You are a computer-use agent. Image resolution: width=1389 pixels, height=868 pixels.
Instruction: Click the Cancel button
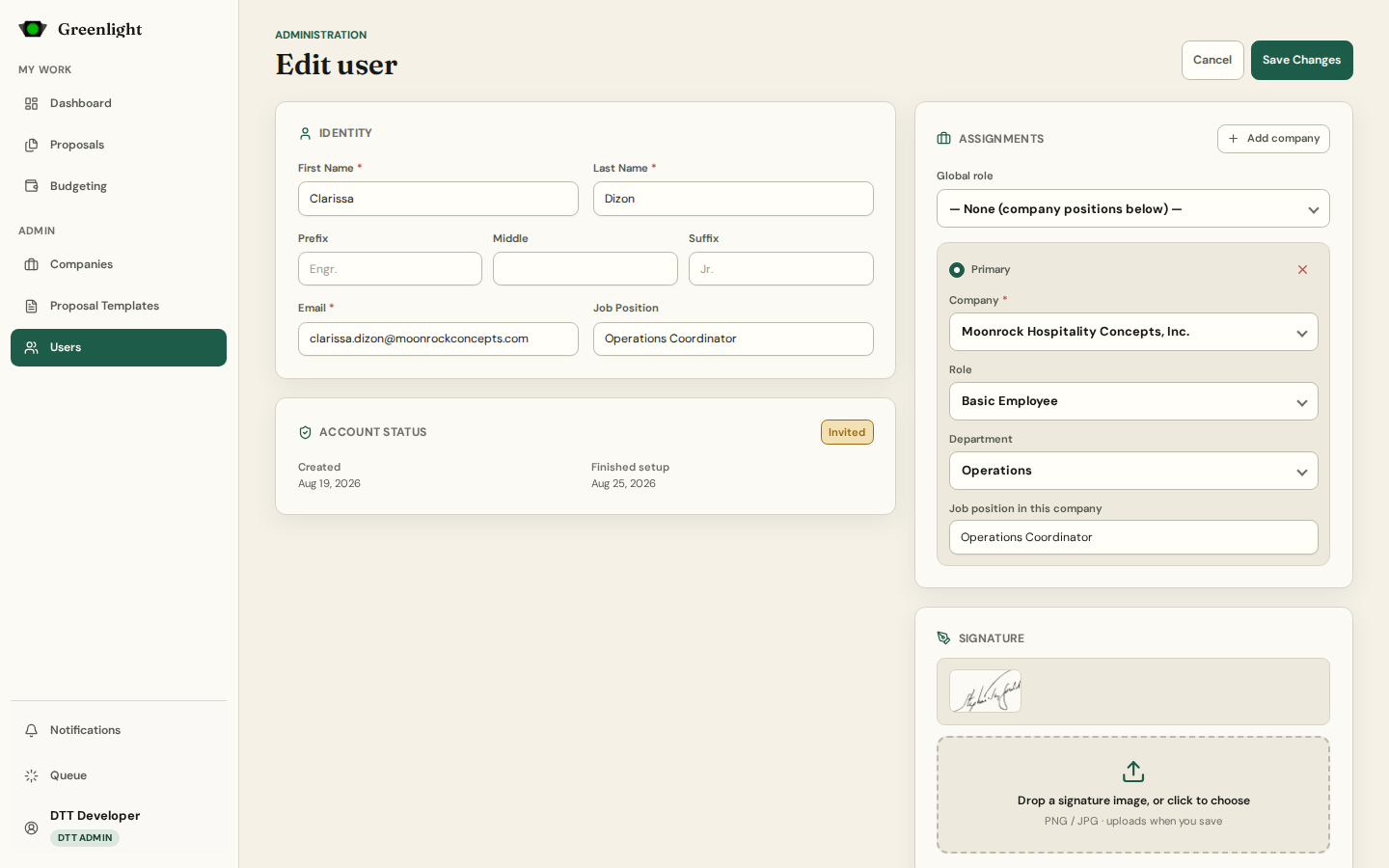click(1212, 60)
